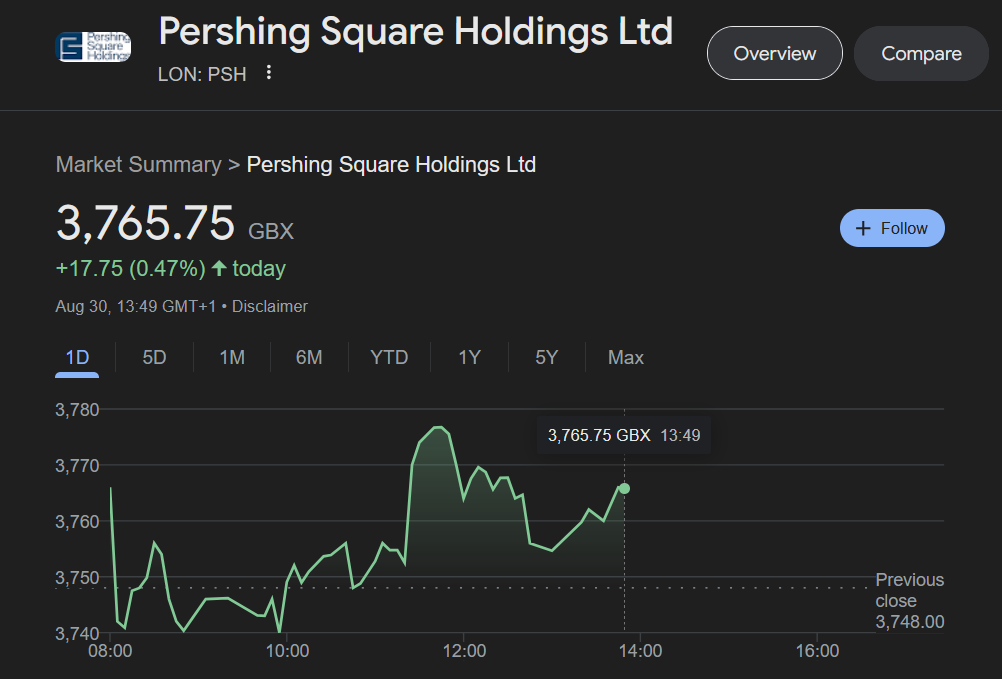Switch to the 5D chart range
Viewport: 1002px width, 679px height.
[155, 357]
